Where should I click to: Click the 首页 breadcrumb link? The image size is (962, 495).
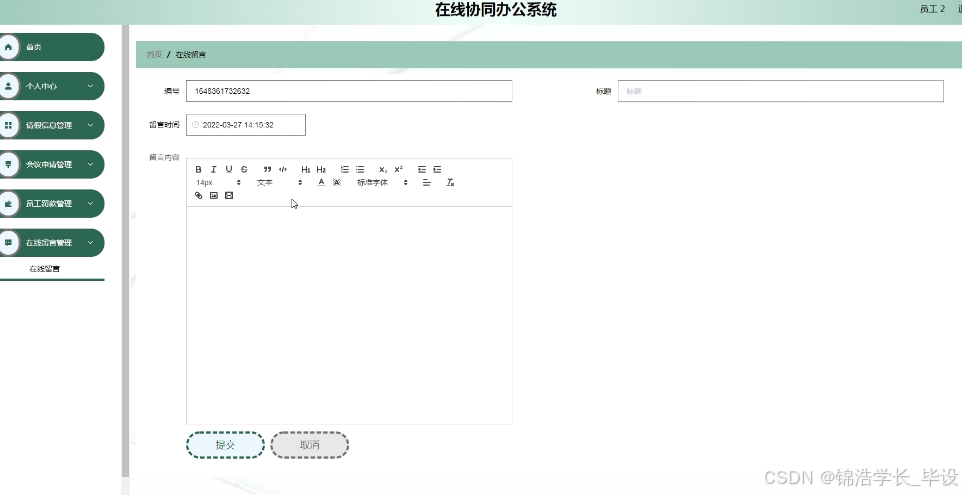click(154, 55)
